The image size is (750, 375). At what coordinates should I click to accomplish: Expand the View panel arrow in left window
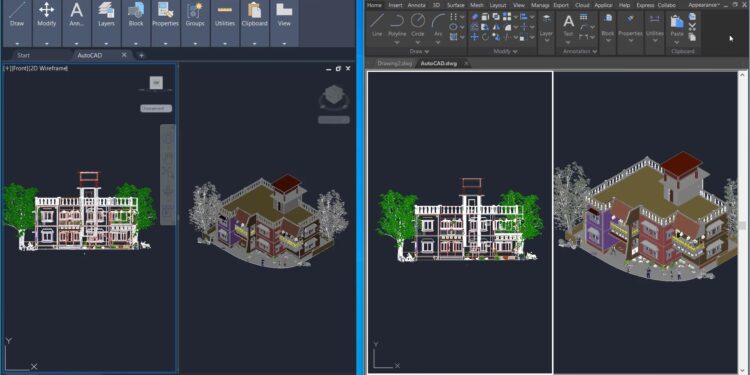click(x=284, y=44)
